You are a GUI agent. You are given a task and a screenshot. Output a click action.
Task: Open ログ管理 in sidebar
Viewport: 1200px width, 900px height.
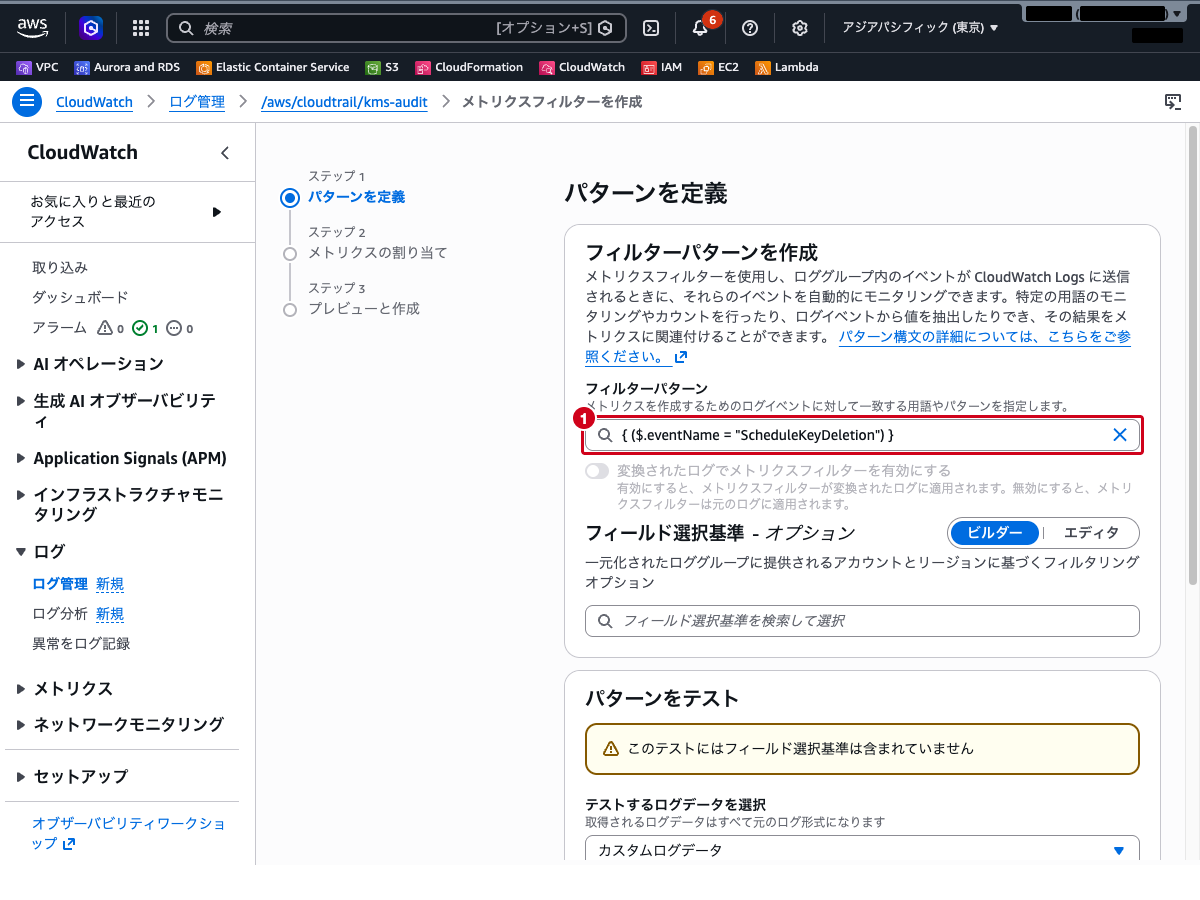[60, 584]
